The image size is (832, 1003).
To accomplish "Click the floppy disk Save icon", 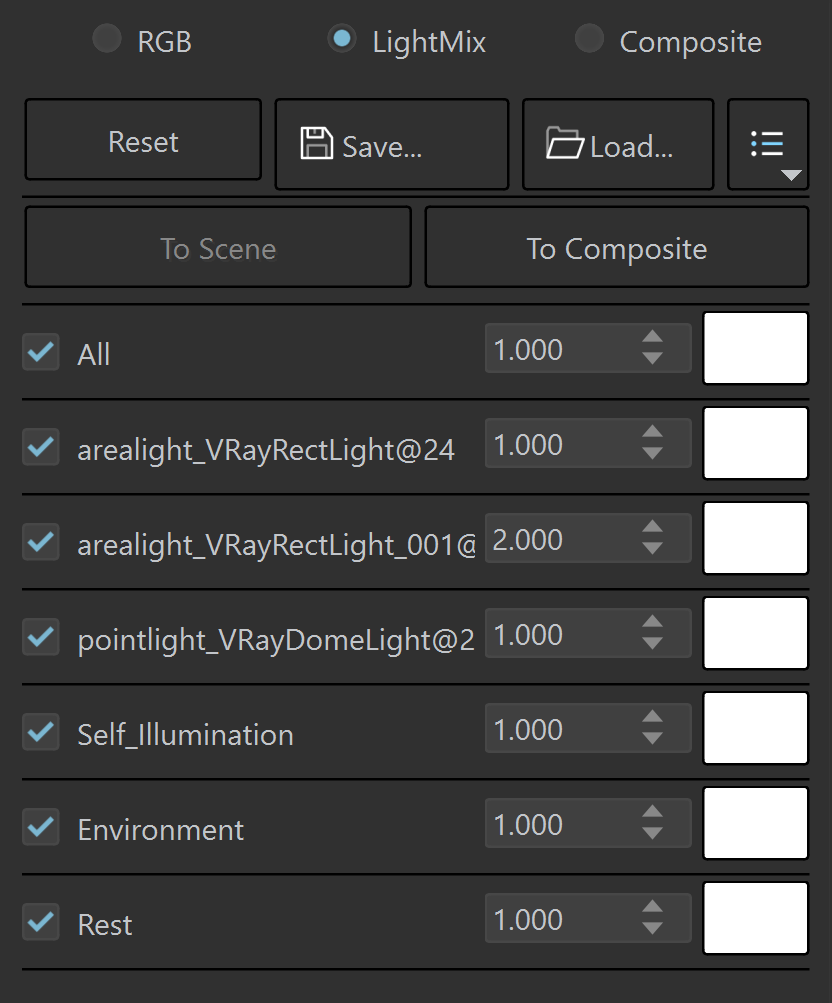I will (317, 143).
